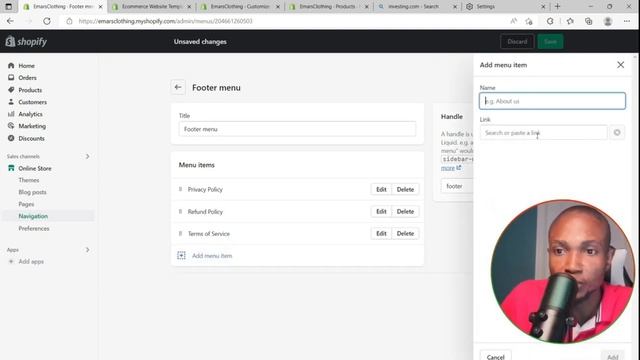Open browser favorites star icon
Image resolution: width=640 pixels, height=360 pixels.
[x=570, y=21]
